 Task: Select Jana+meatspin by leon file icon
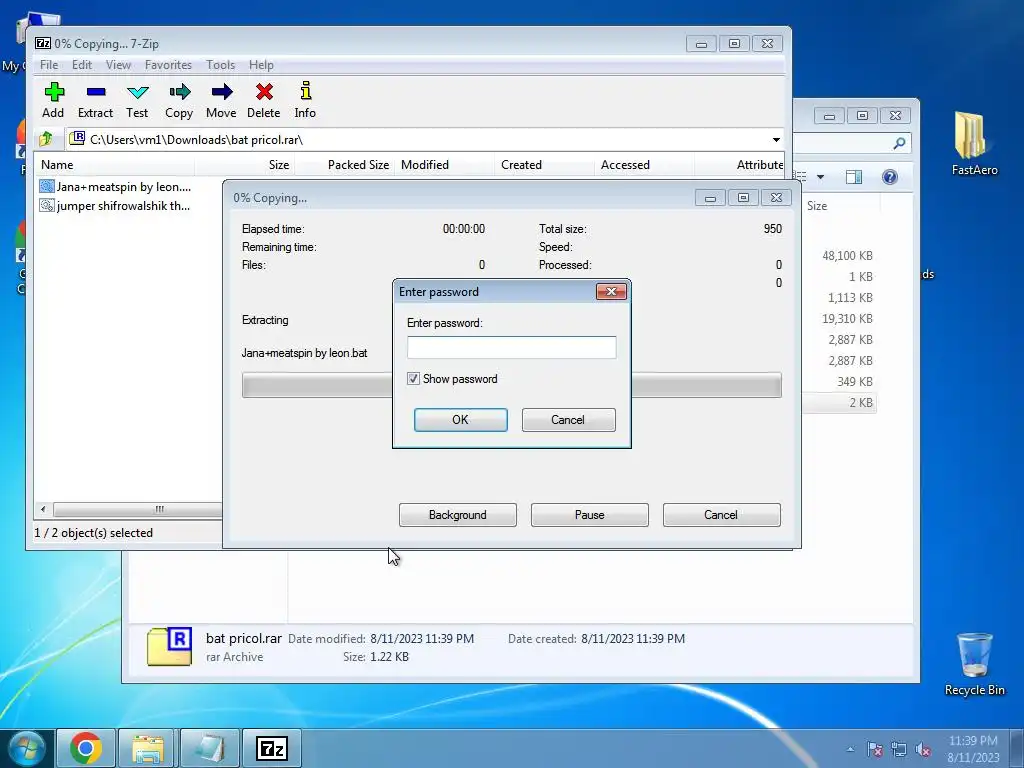pyautogui.click(x=46, y=187)
